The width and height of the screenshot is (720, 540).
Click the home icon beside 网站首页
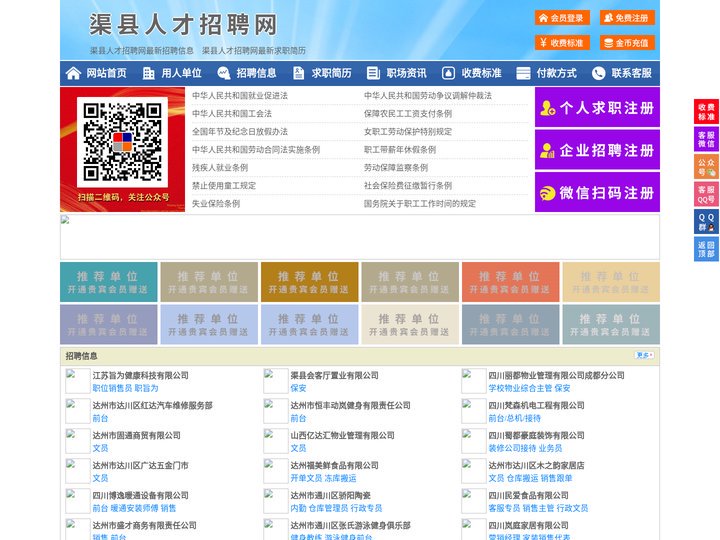click(73, 73)
